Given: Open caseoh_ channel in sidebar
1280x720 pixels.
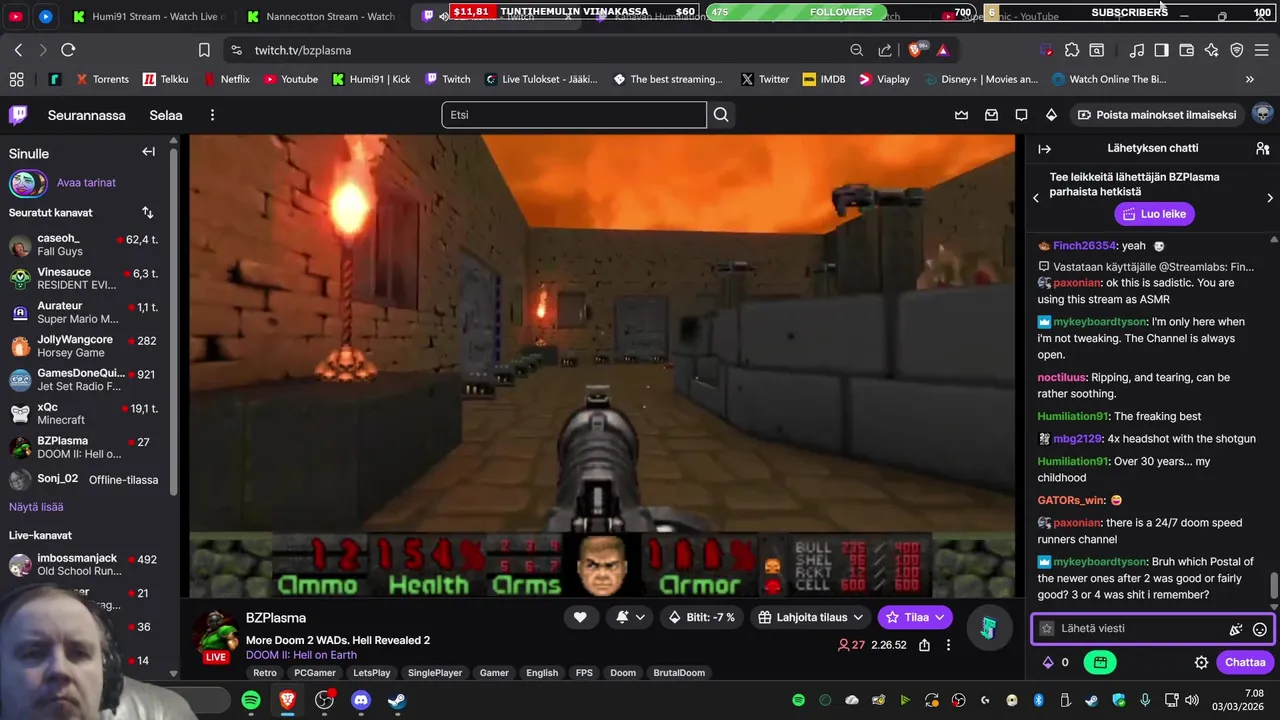Looking at the screenshot, I should [x=84, y=245].
